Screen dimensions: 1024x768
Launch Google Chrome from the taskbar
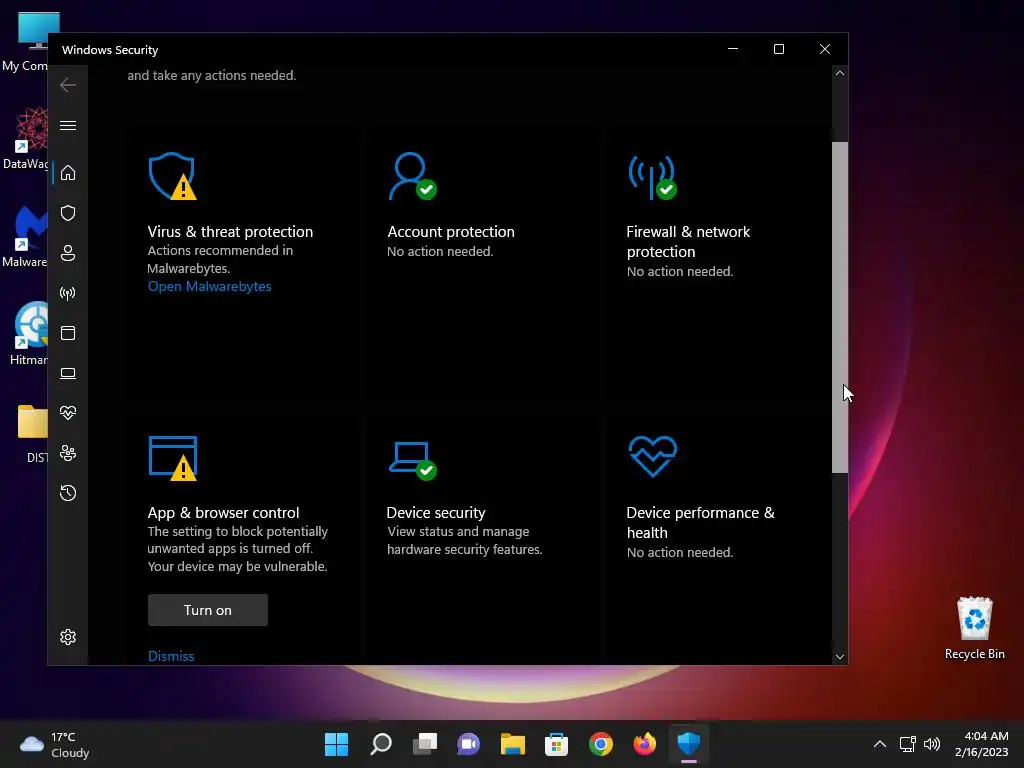point(601,744)
